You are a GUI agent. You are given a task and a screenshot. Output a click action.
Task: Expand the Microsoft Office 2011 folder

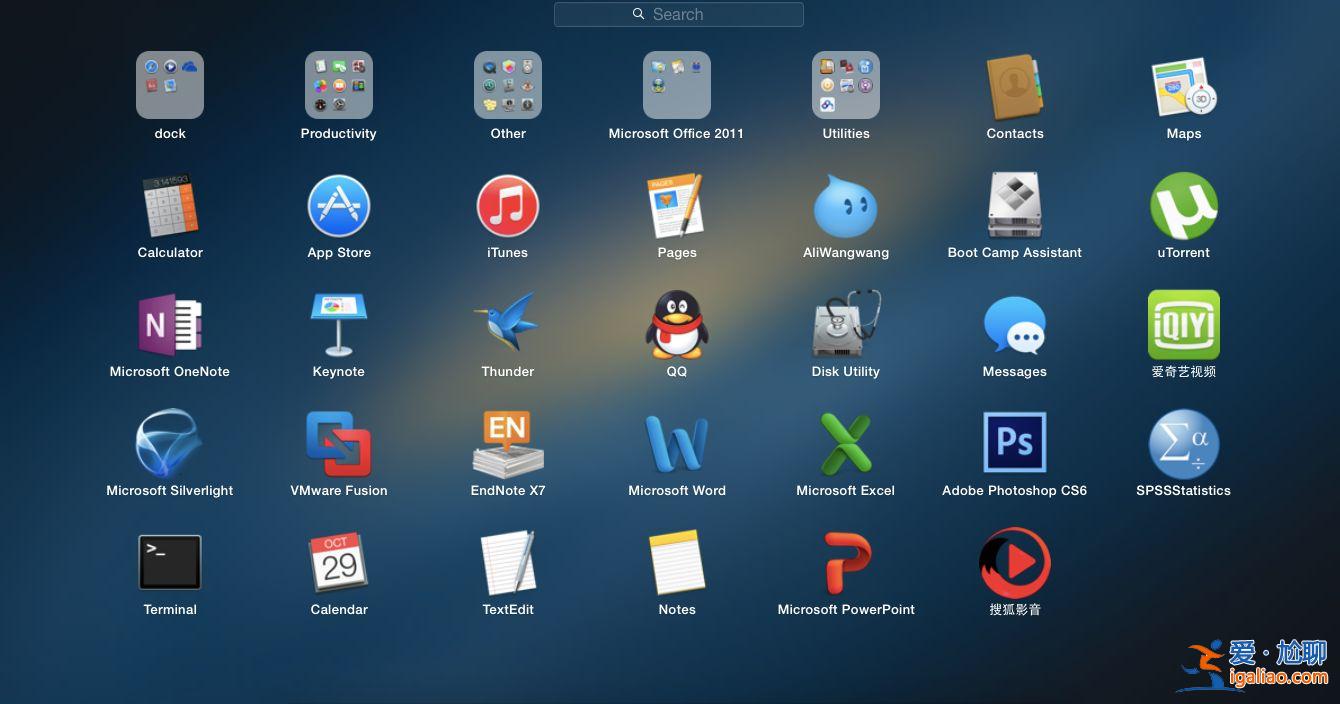click(x=677, y=86)
